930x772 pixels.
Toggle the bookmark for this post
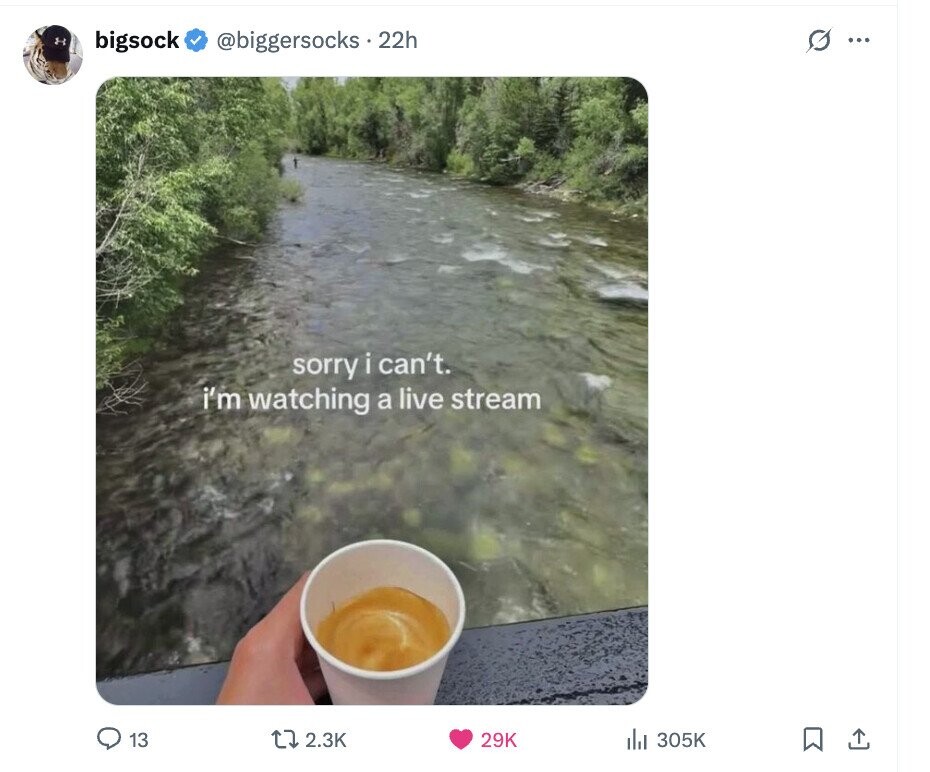[x=813, y=739]
